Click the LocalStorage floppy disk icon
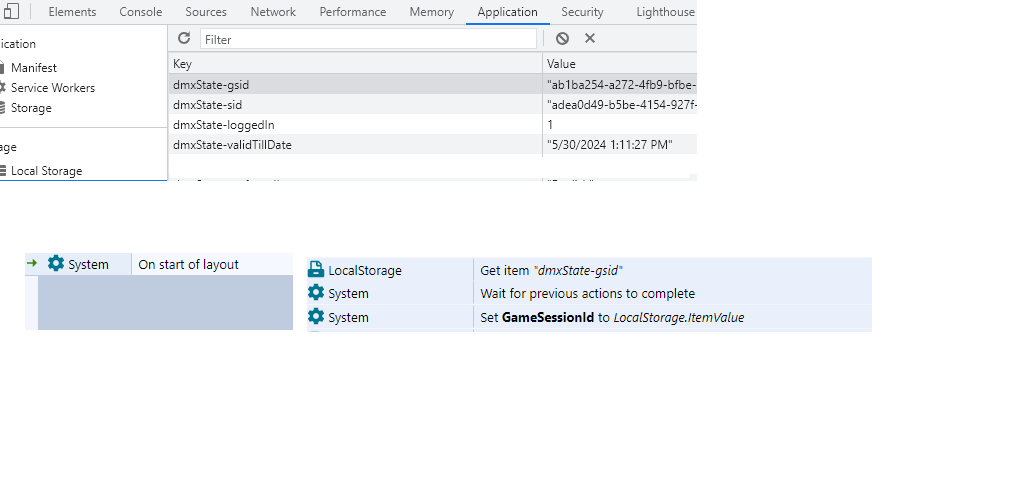This screenshot has height=504, width=1024. (316, 270)
